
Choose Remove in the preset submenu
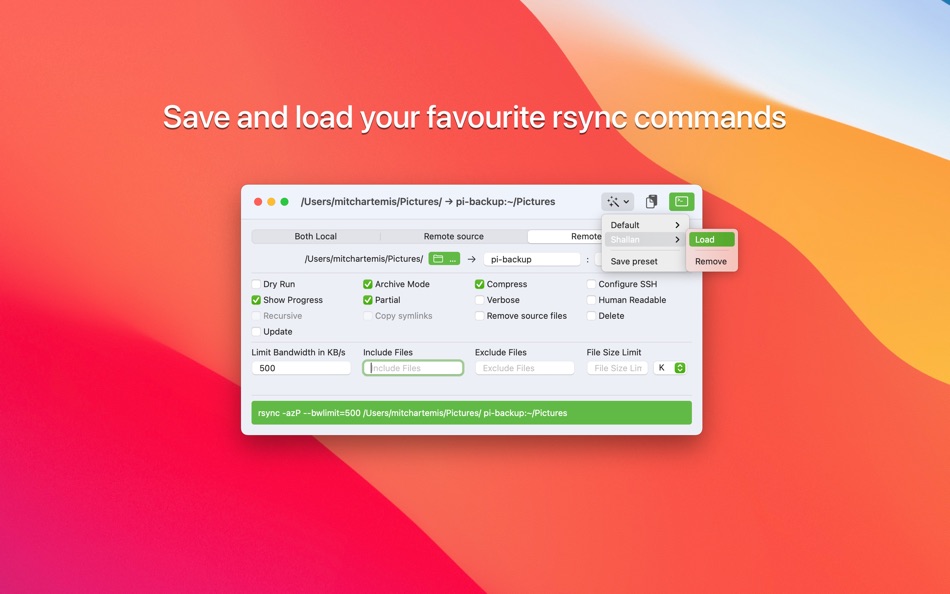pos(712,261)
